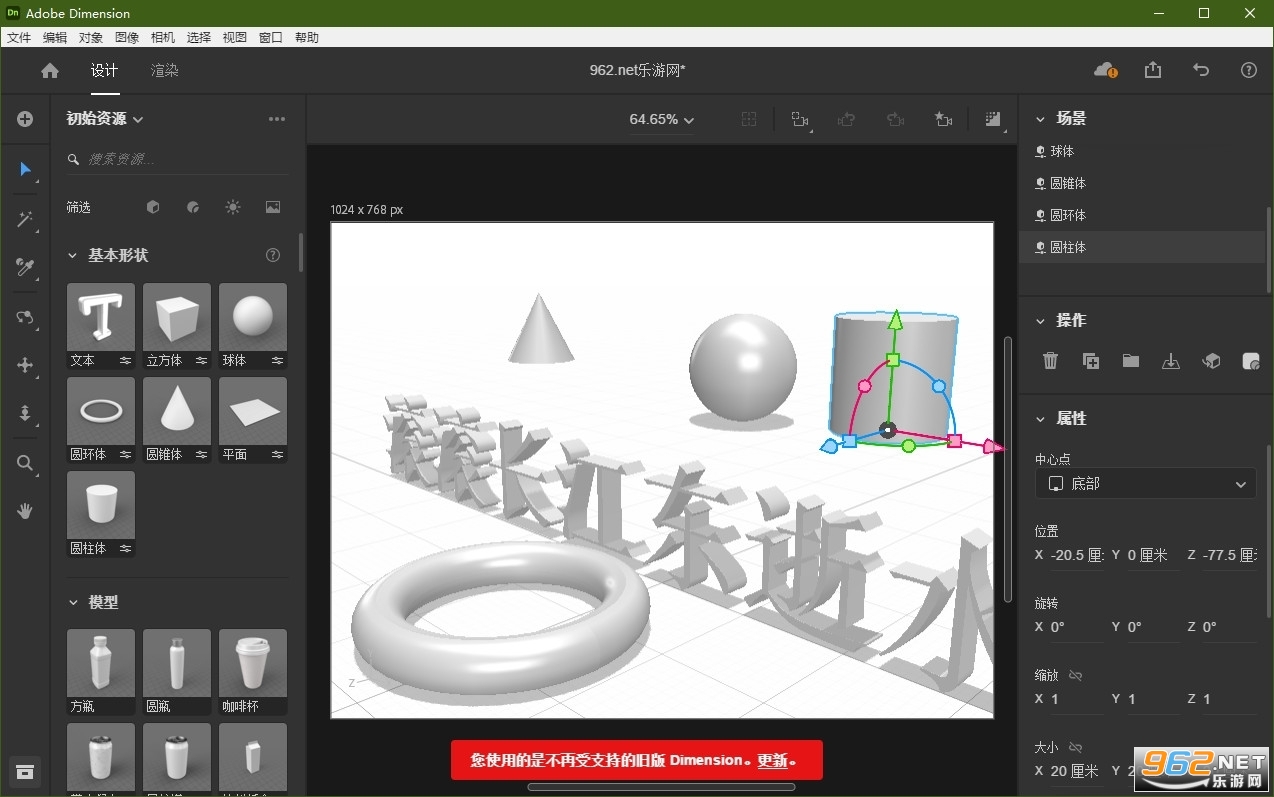Click the Home icon
The width and height of the screenshot is (1274, 797).
pos(50,70)
